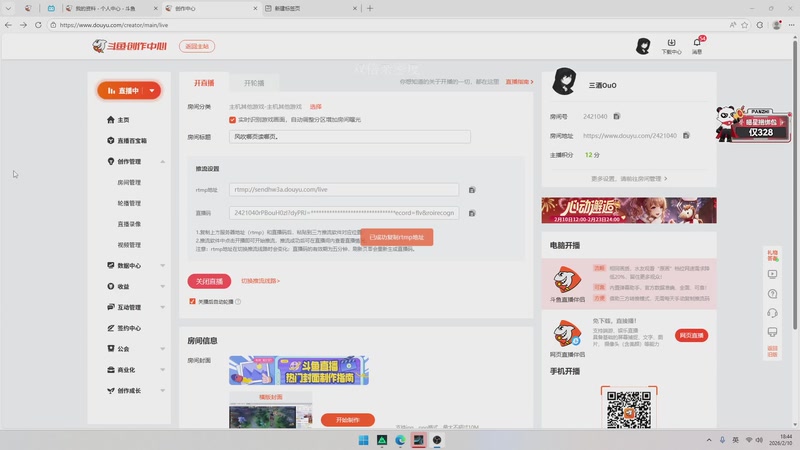Open the 下载中心 download center
The height and width of the screenshot is (450, 800).
[x=671, y=46]
